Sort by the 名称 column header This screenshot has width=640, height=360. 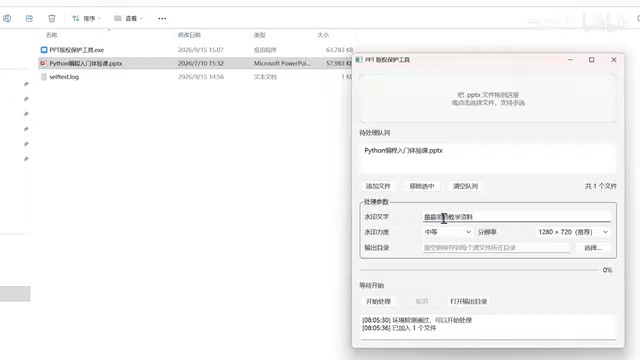[52, 35]
